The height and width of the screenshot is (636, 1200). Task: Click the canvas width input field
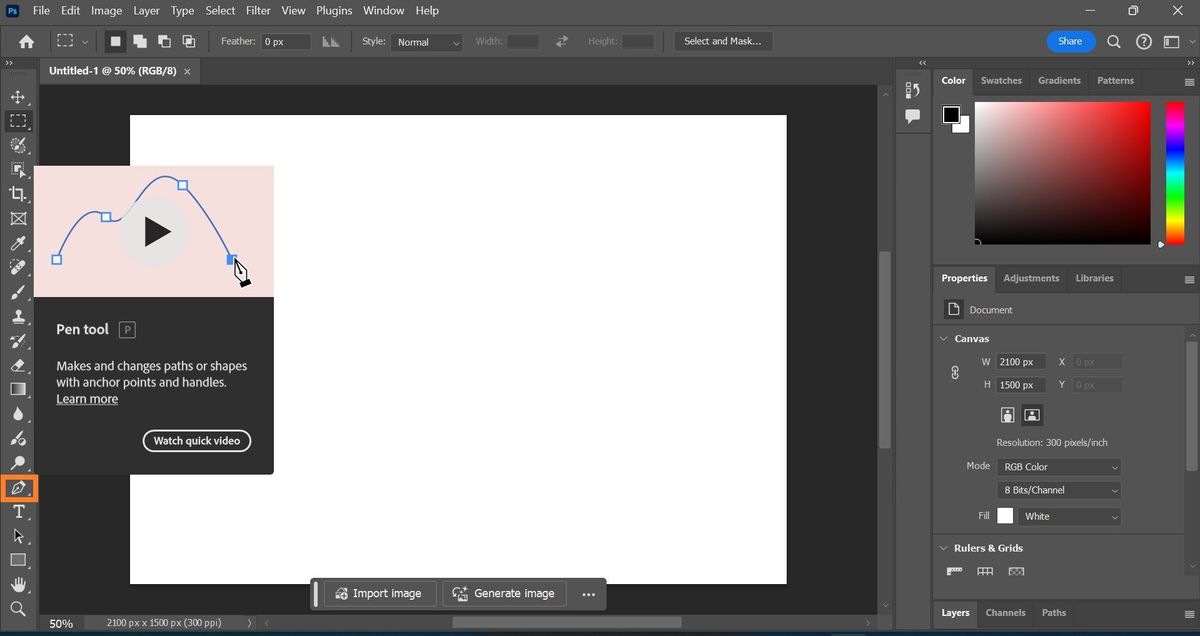(1021, 362)
